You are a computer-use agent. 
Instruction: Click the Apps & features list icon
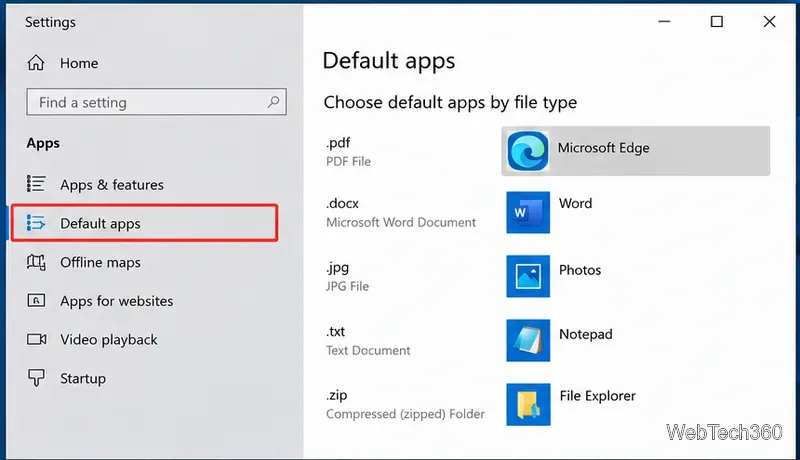[x=36, y=184]
